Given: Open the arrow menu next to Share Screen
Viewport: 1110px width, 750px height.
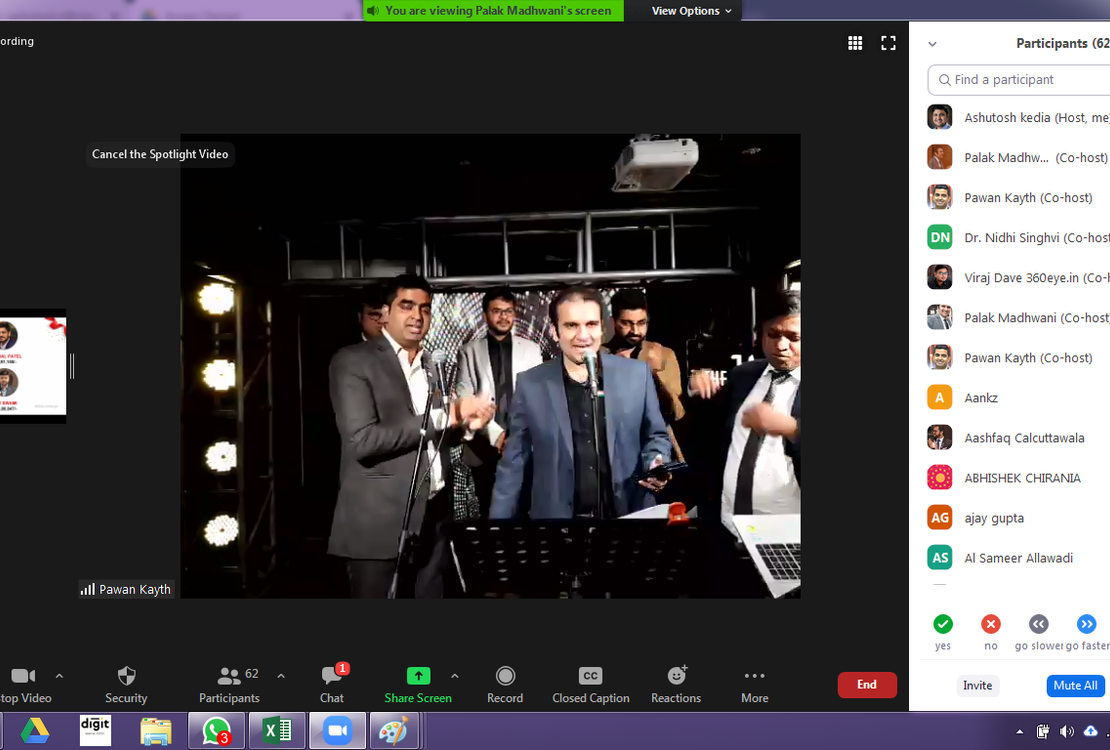Looking at the screenshot, I should [x=455, y=676].
